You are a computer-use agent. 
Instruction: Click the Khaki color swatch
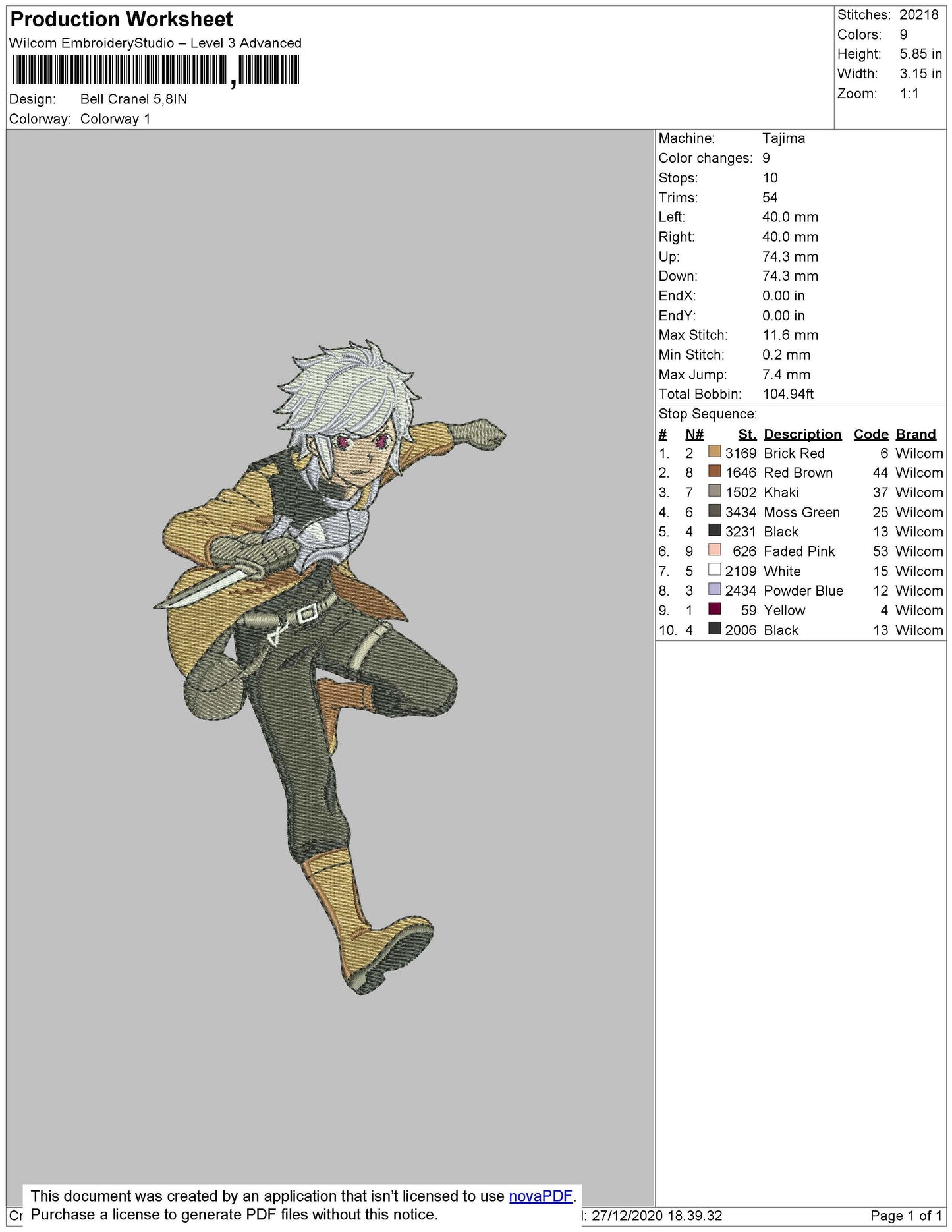click(714, 491)
